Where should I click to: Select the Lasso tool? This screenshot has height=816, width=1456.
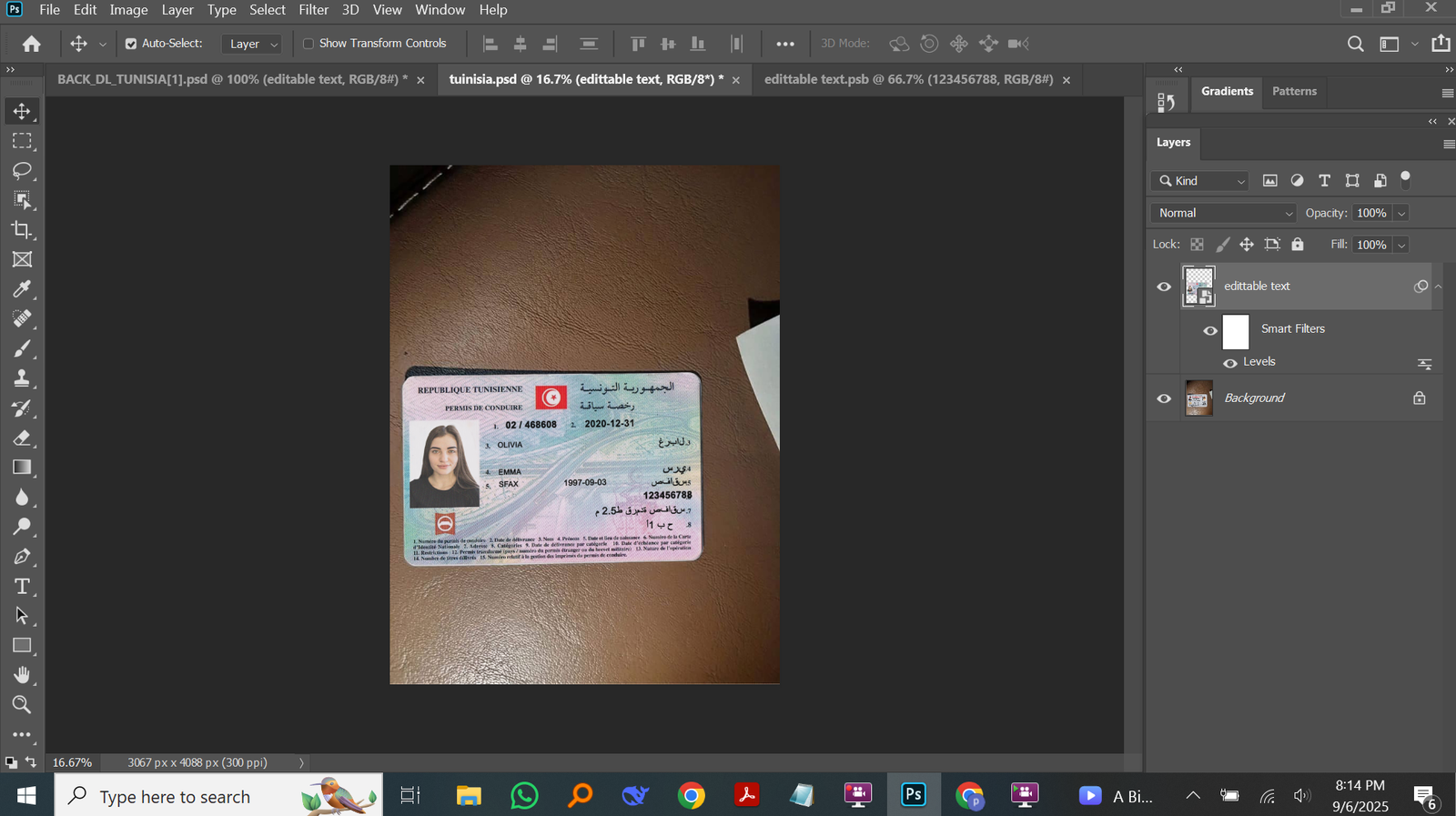point(22,170)
